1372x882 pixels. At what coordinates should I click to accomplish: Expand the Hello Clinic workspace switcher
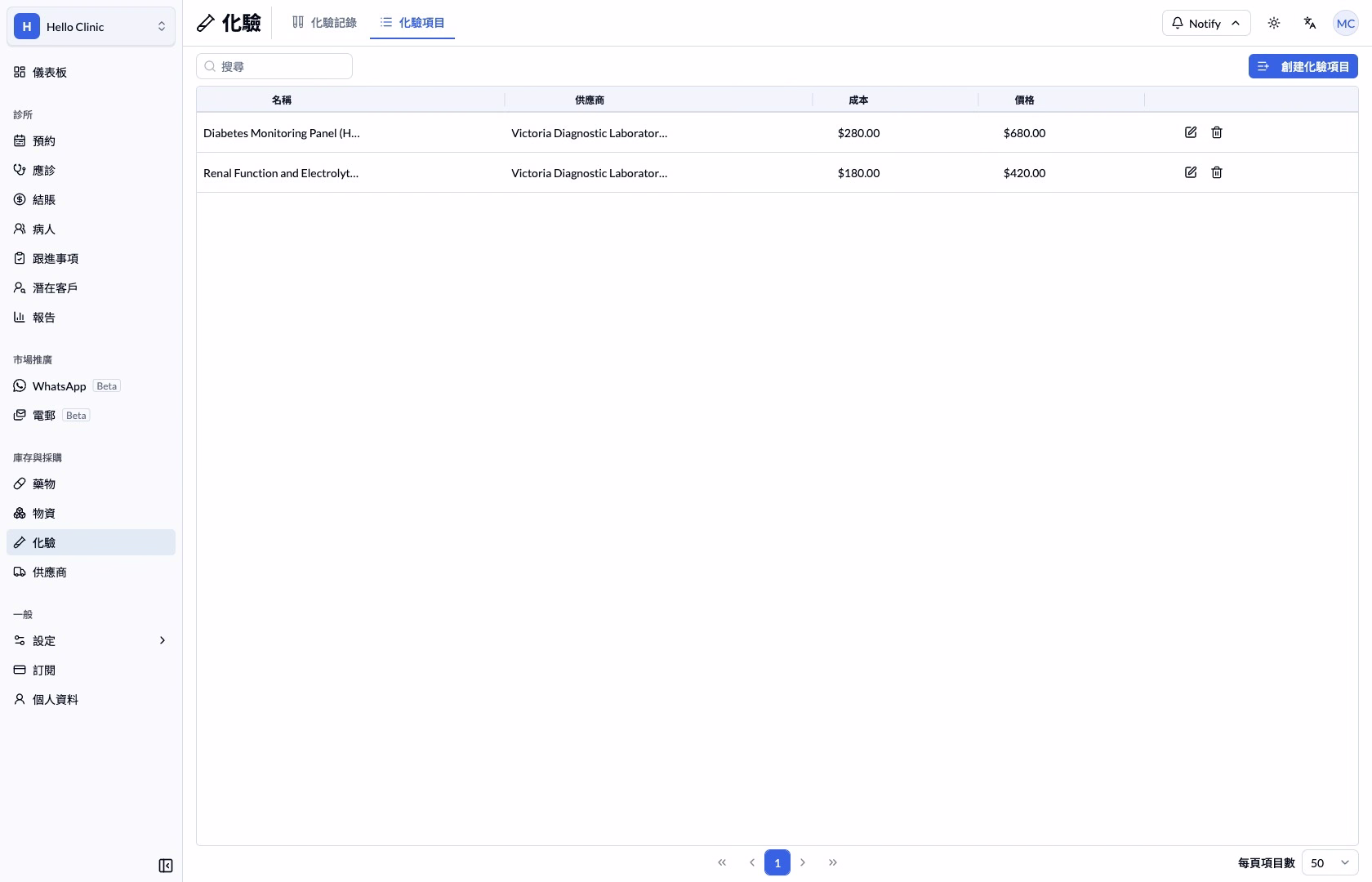pos(91,26)
